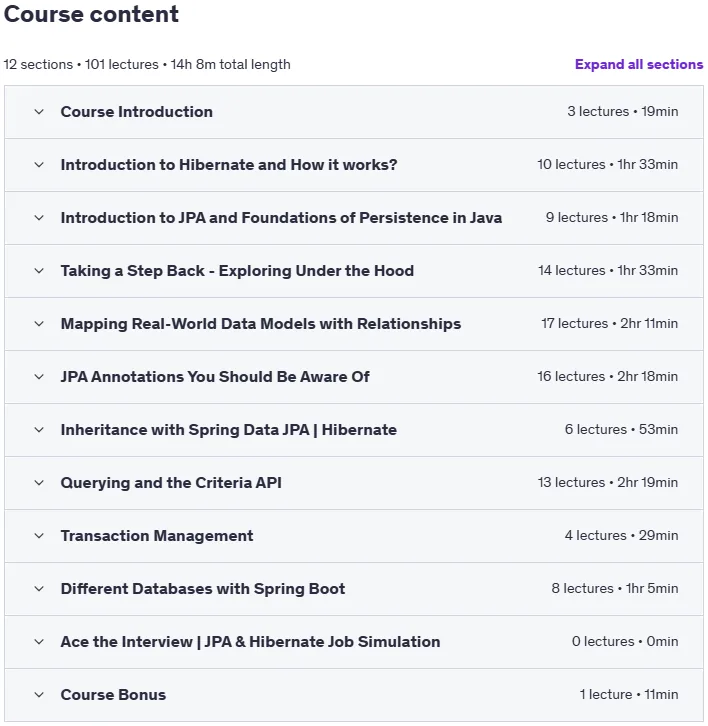Toggle chevron next to Taking a Step Back

[39, 271]
